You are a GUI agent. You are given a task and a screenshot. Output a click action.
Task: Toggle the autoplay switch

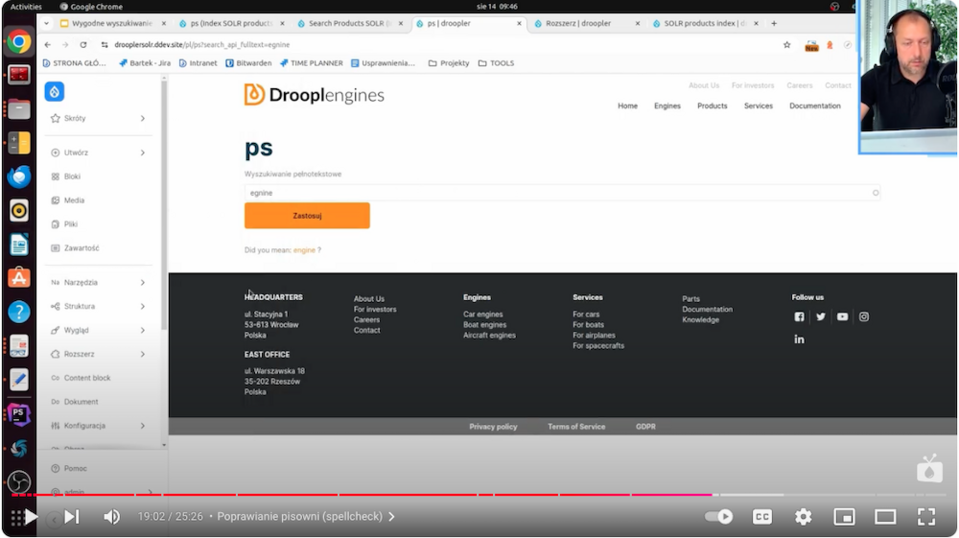pos(719,517)
